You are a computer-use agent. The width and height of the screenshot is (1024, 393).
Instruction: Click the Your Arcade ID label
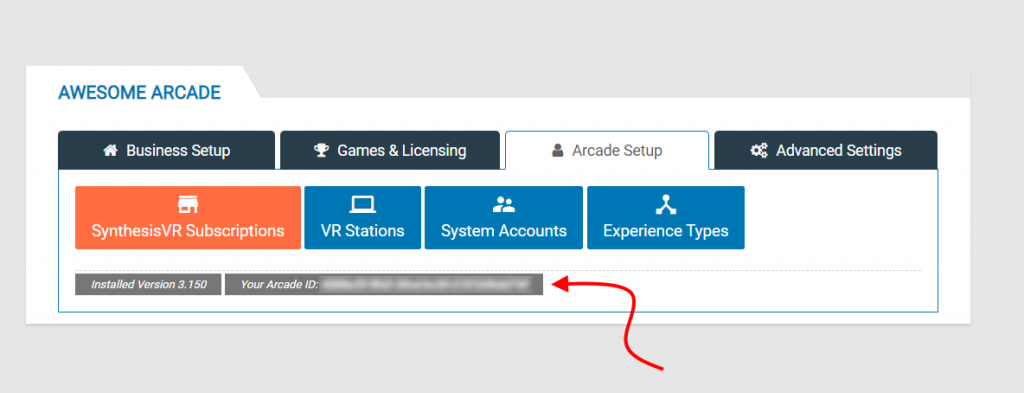click(279, 285)
